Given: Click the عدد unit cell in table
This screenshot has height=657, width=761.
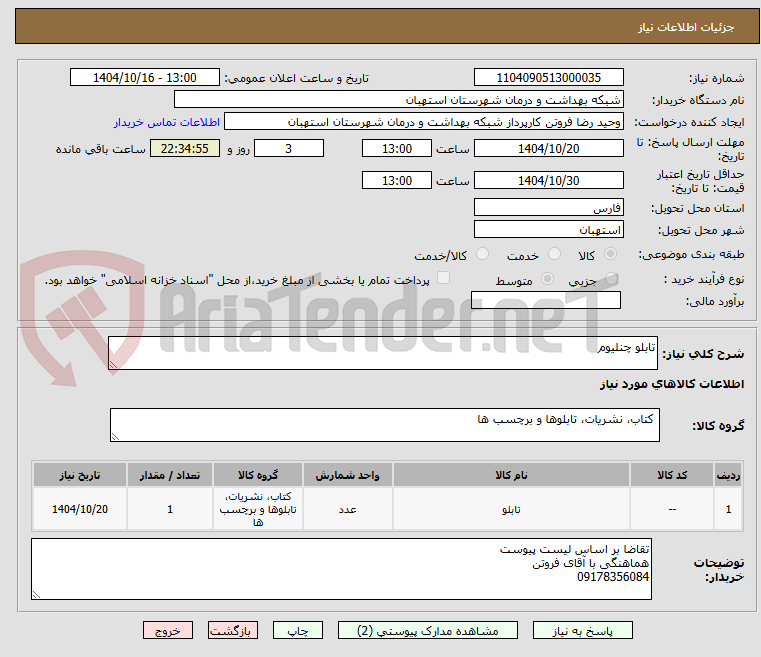Looking at the screenshot, I should [347, 509].
